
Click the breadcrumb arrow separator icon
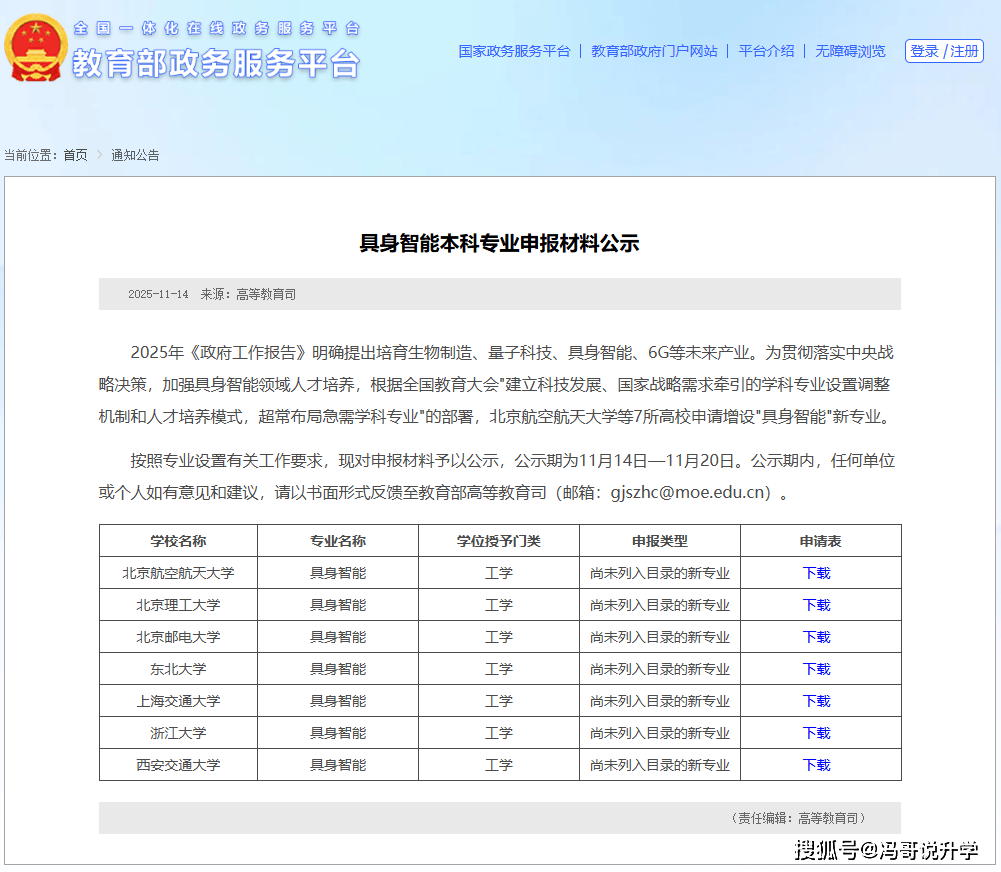pyautogui.click(x=99, y=155)
